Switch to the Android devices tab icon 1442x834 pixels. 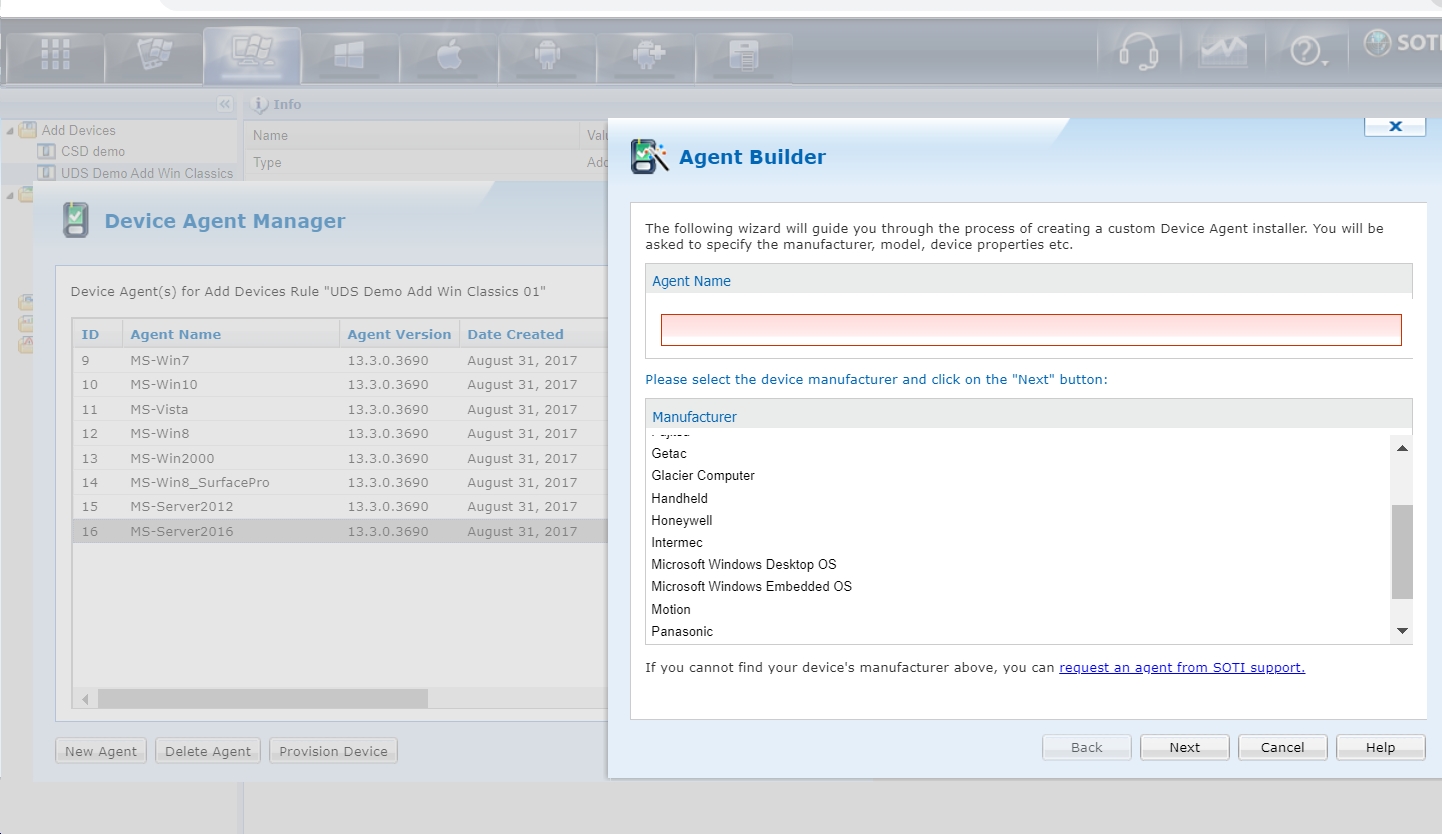click(x=546, y=56)
